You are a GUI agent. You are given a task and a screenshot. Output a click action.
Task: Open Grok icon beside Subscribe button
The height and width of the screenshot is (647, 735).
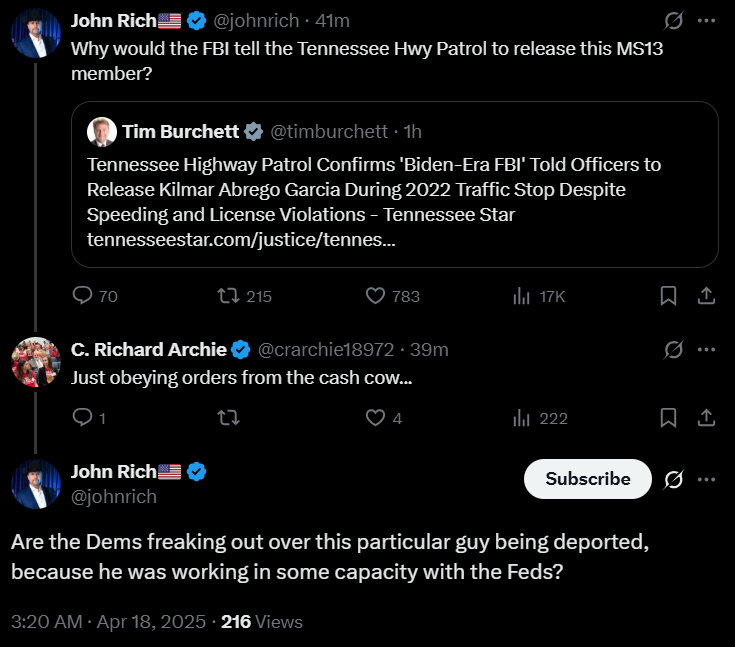[x=673, y=479]
